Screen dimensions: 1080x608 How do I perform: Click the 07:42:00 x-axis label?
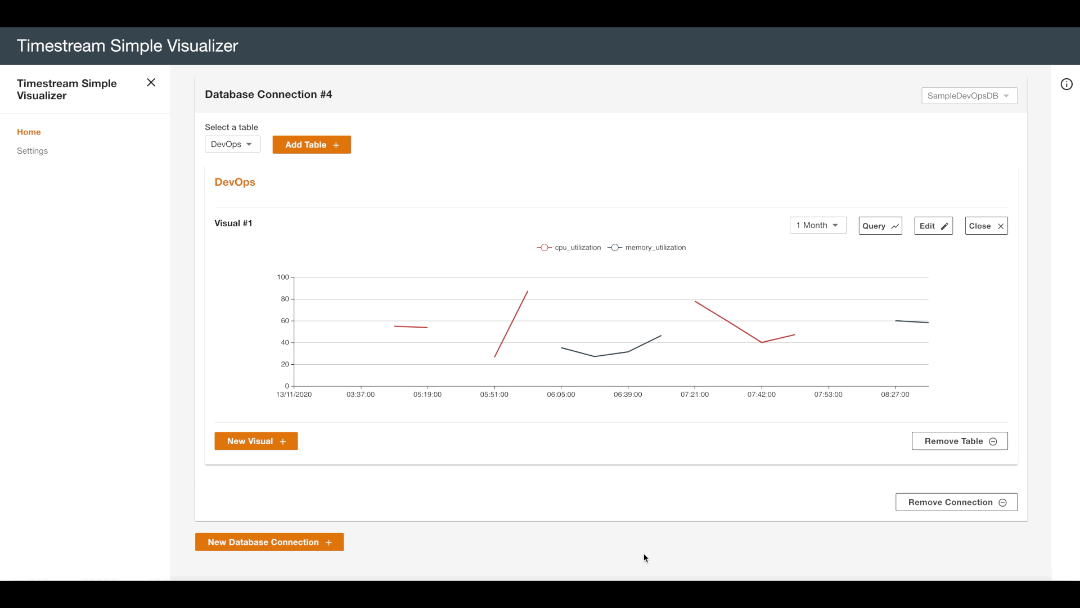click(761, 395)
